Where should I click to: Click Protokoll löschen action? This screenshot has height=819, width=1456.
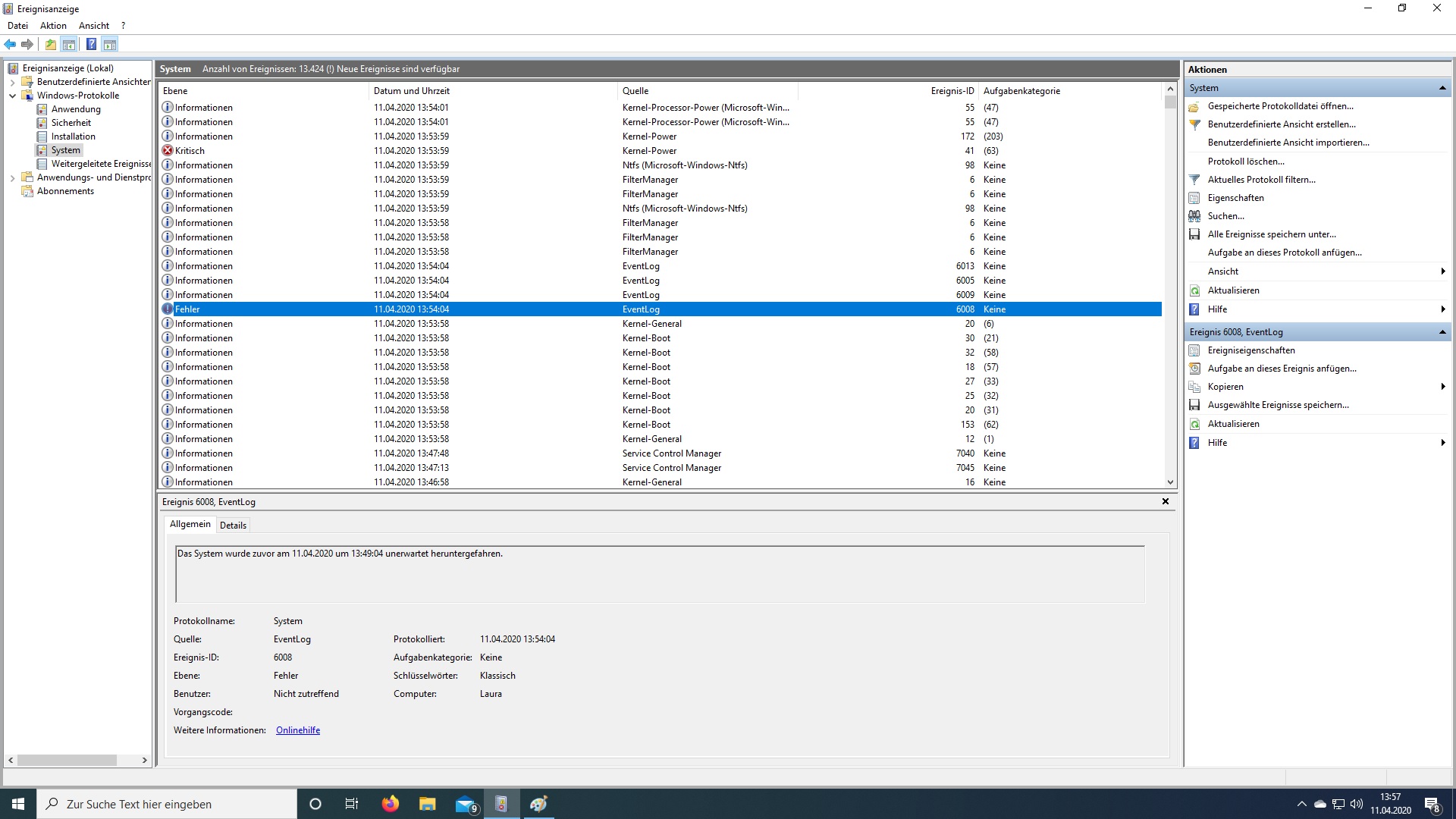pyautogui.click(x=1246, y=162)
